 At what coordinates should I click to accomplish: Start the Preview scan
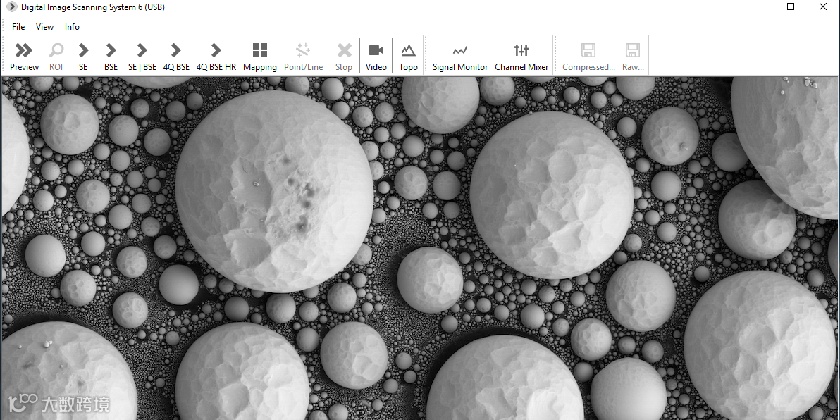pos(25,56)
